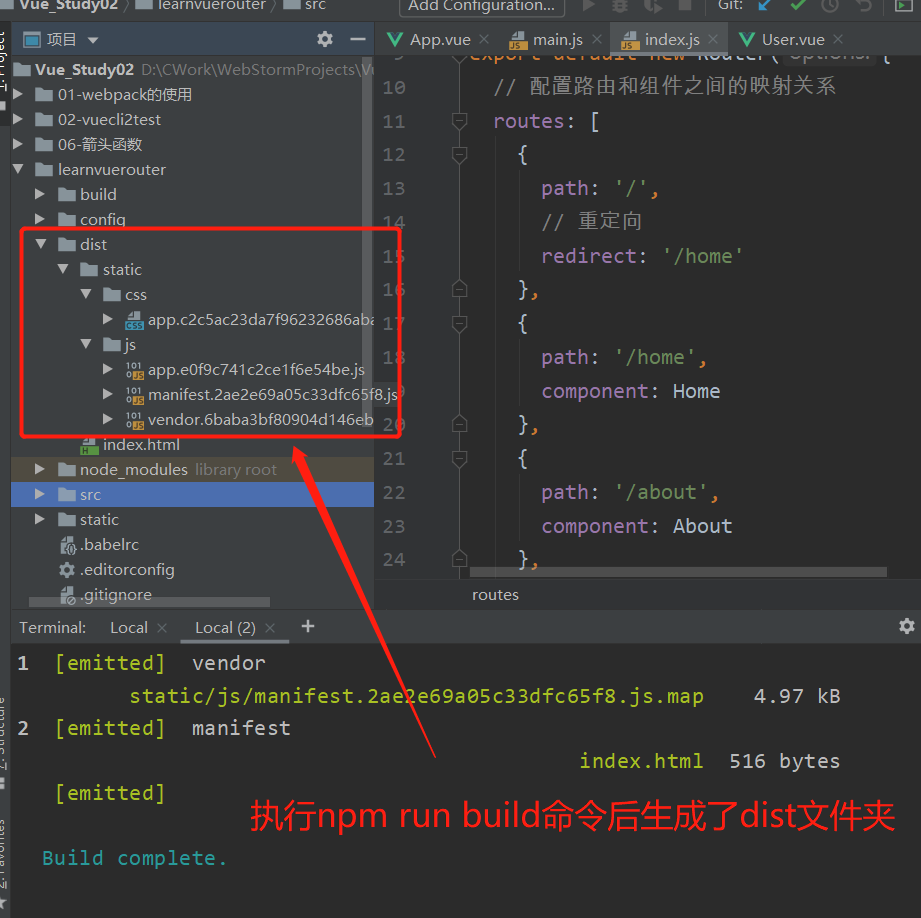Collapse the dist folder
This screenshot has width=921, height=918.
point(41,244)
